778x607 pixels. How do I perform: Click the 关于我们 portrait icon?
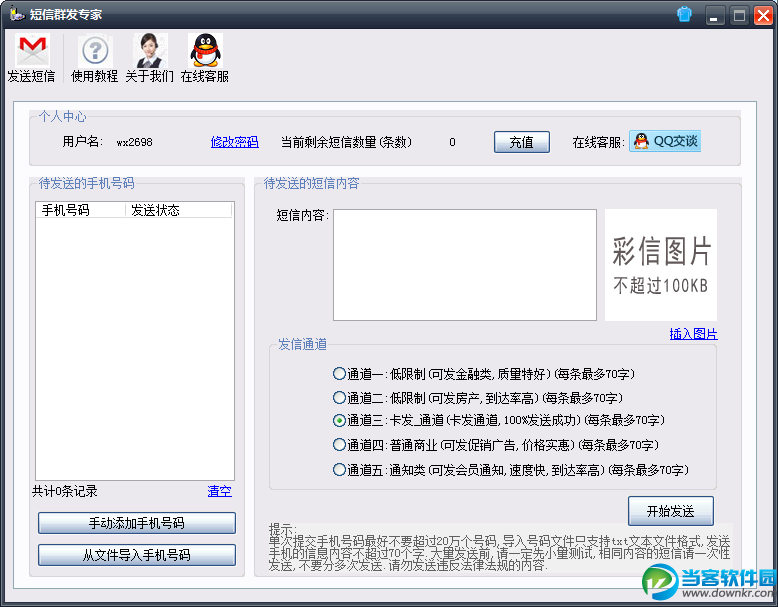150,50
